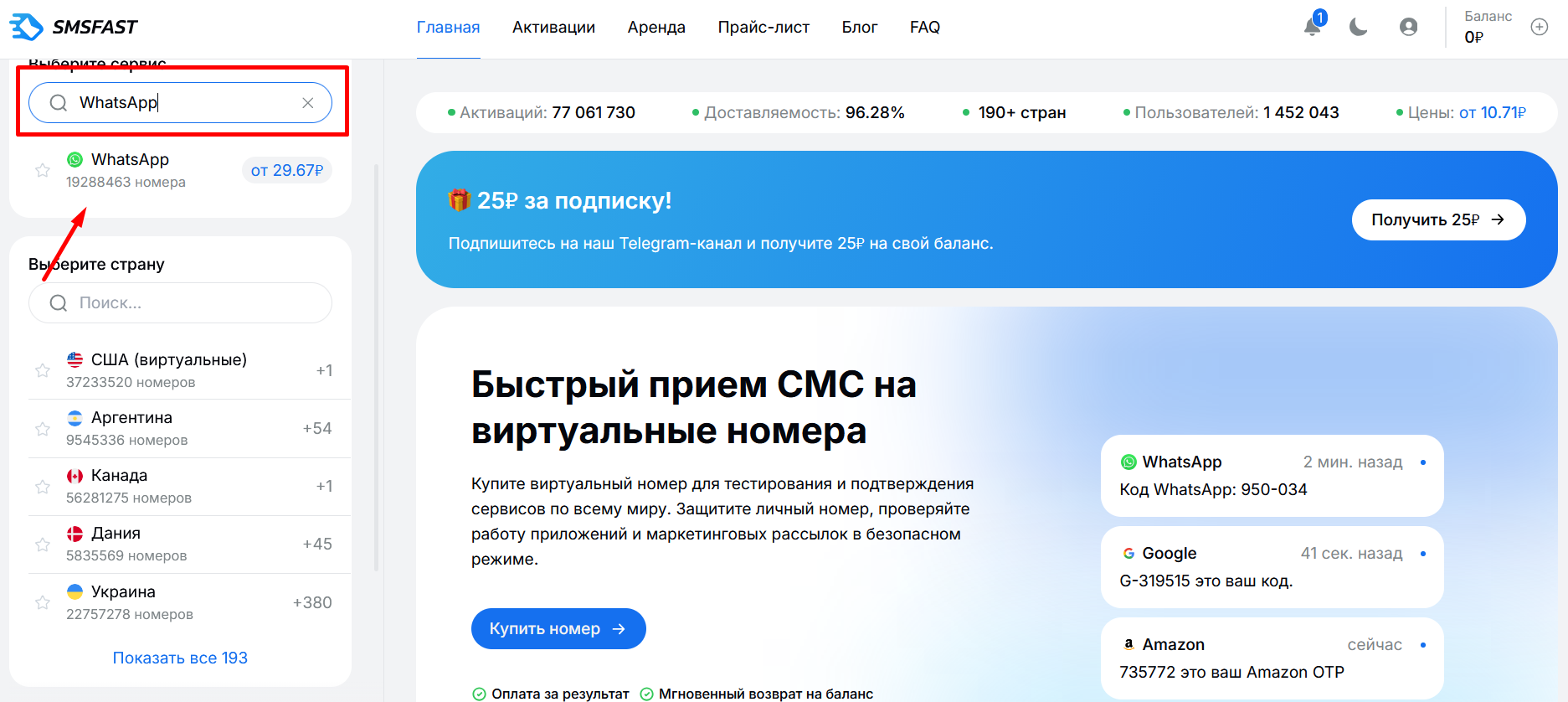The width and height of the screenshot is (1568, 702).
Task: Click the WhatsApp service icon in results
Action: (x=75, y=159)
